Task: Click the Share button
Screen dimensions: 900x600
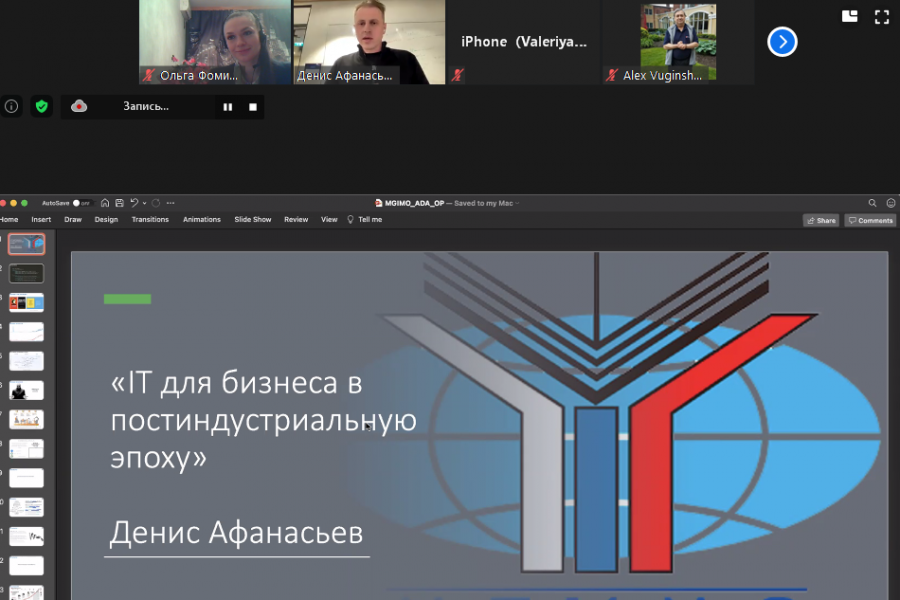Action: point(821,220)
